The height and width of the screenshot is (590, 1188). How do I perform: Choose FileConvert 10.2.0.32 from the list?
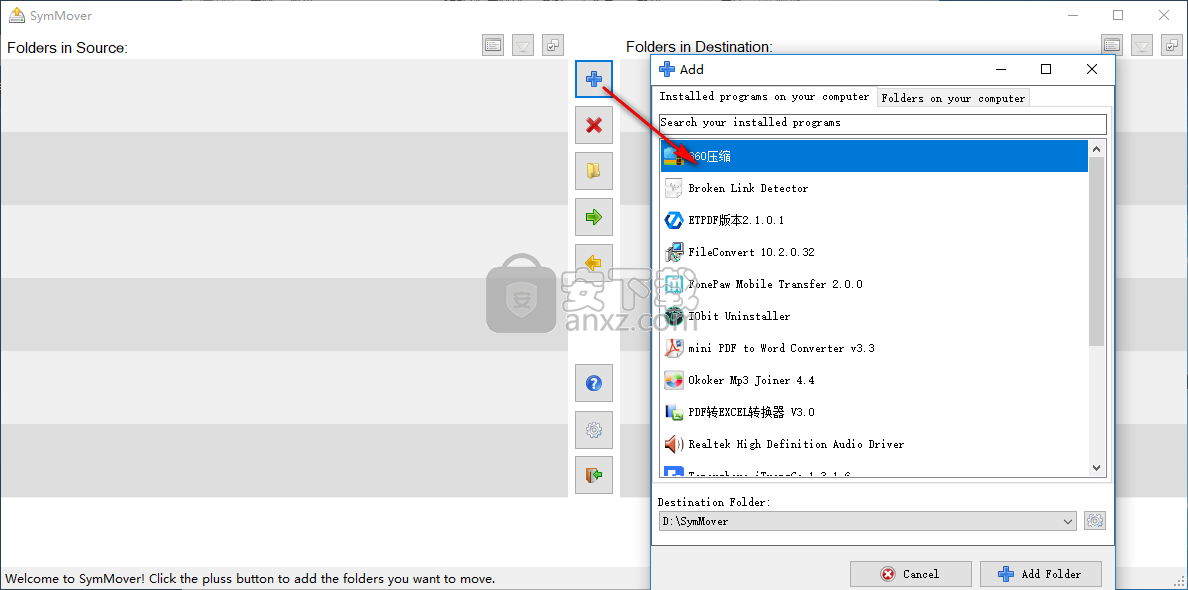pos(874,252)
